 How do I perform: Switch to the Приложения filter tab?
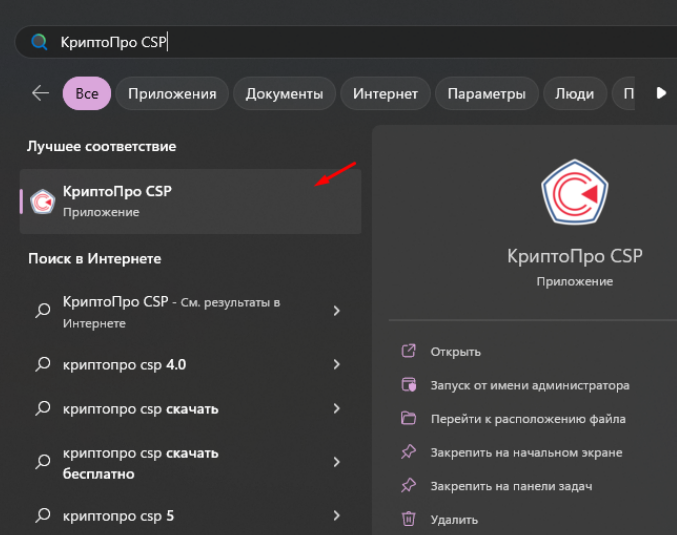click(x=172, y=93)
